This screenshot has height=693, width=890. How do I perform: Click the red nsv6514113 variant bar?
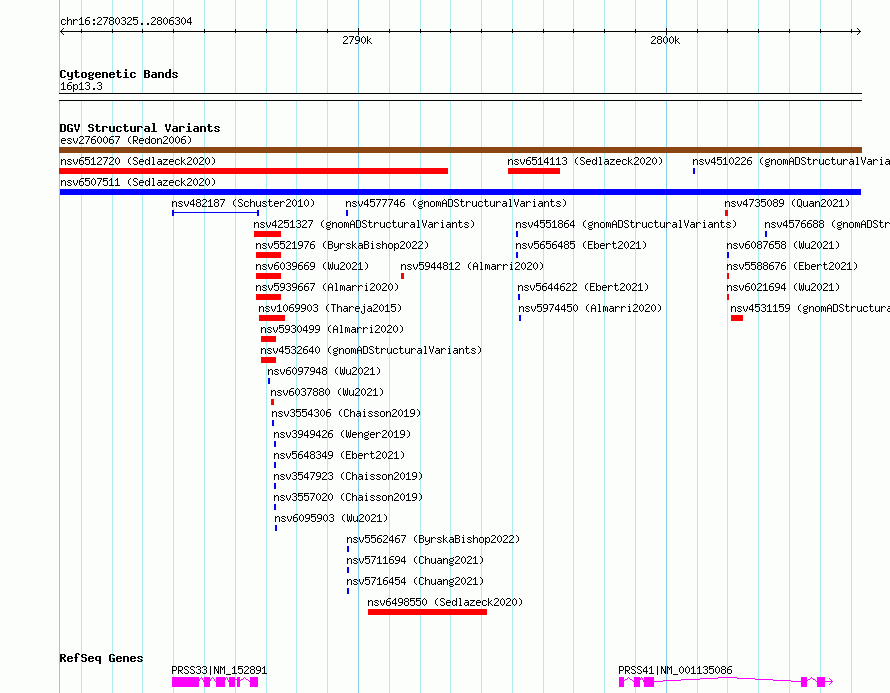tap(534, 171)
